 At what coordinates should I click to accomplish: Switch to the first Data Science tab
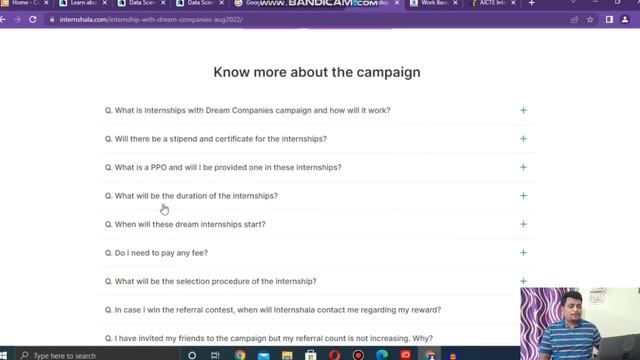pos(138,3)
